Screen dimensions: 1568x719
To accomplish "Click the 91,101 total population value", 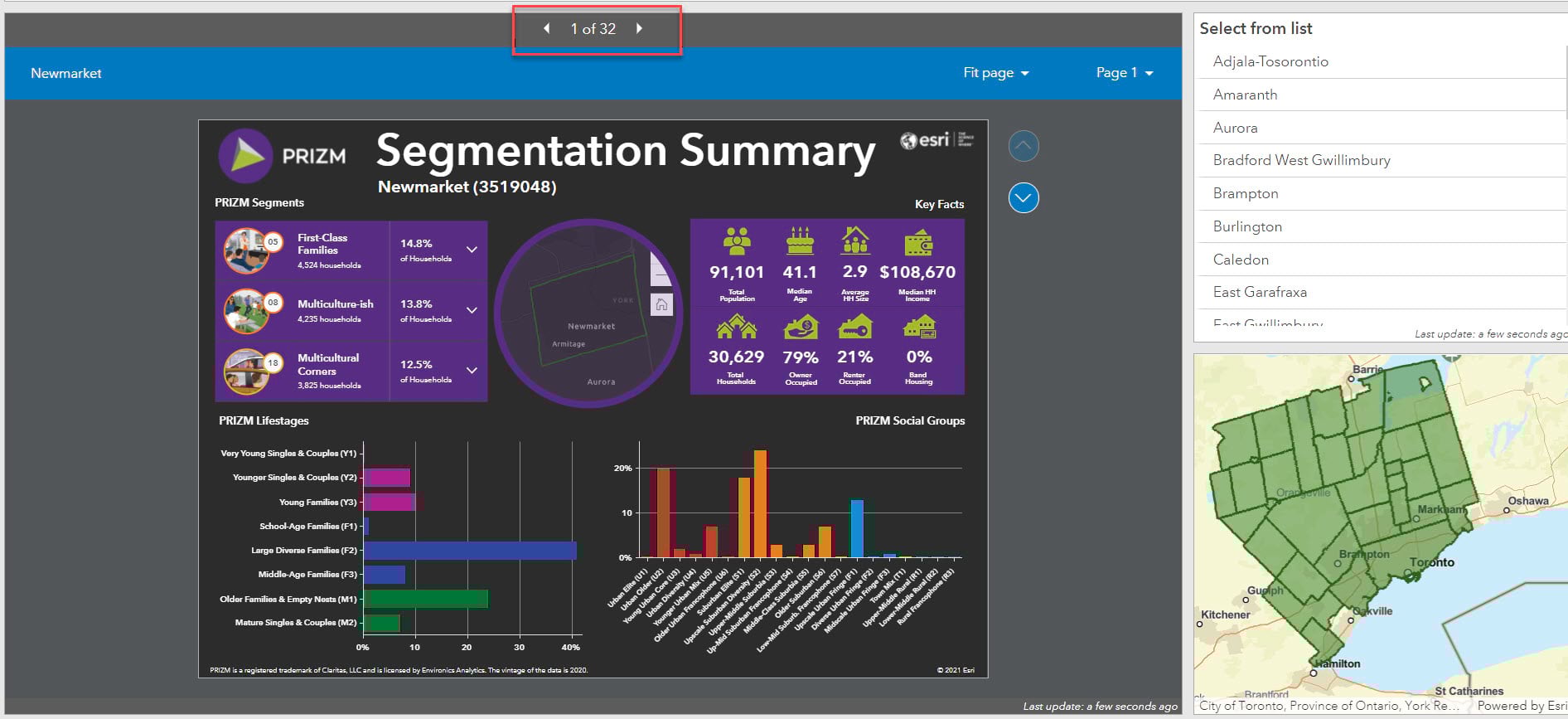I will point(736,272).
